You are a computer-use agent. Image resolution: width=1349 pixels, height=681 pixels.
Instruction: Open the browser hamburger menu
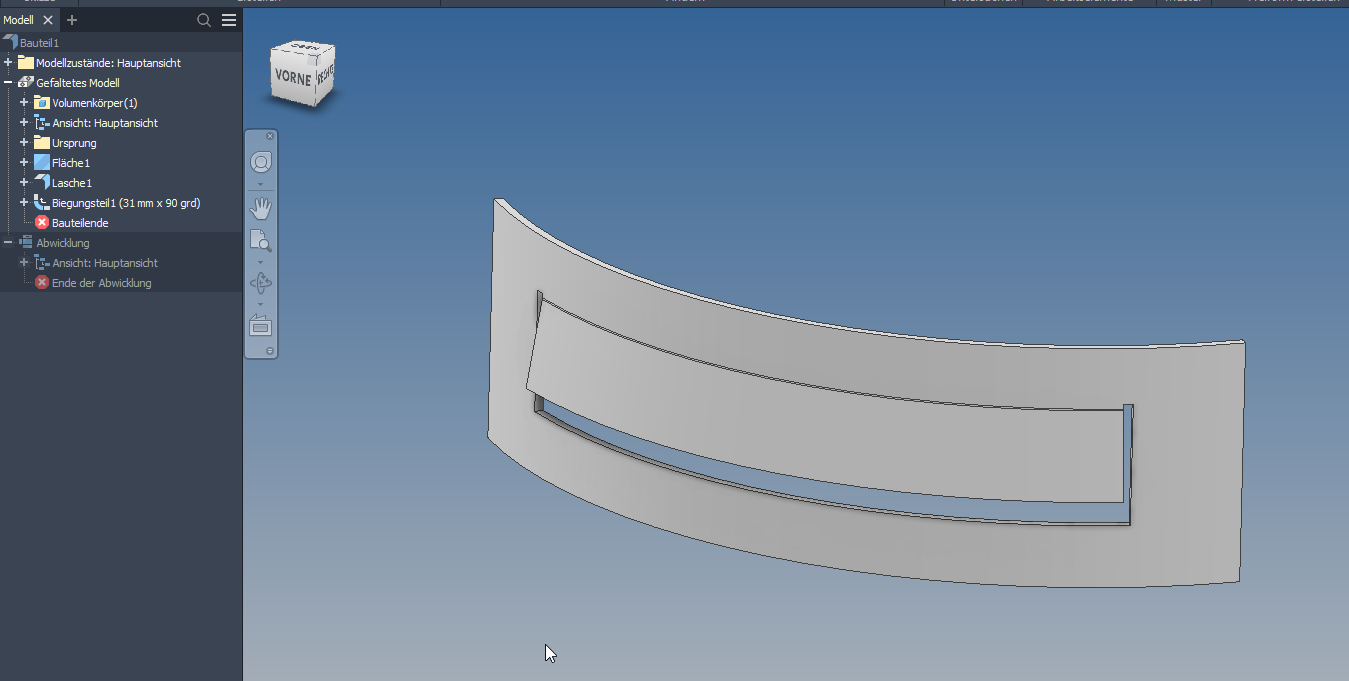(229, 19)
